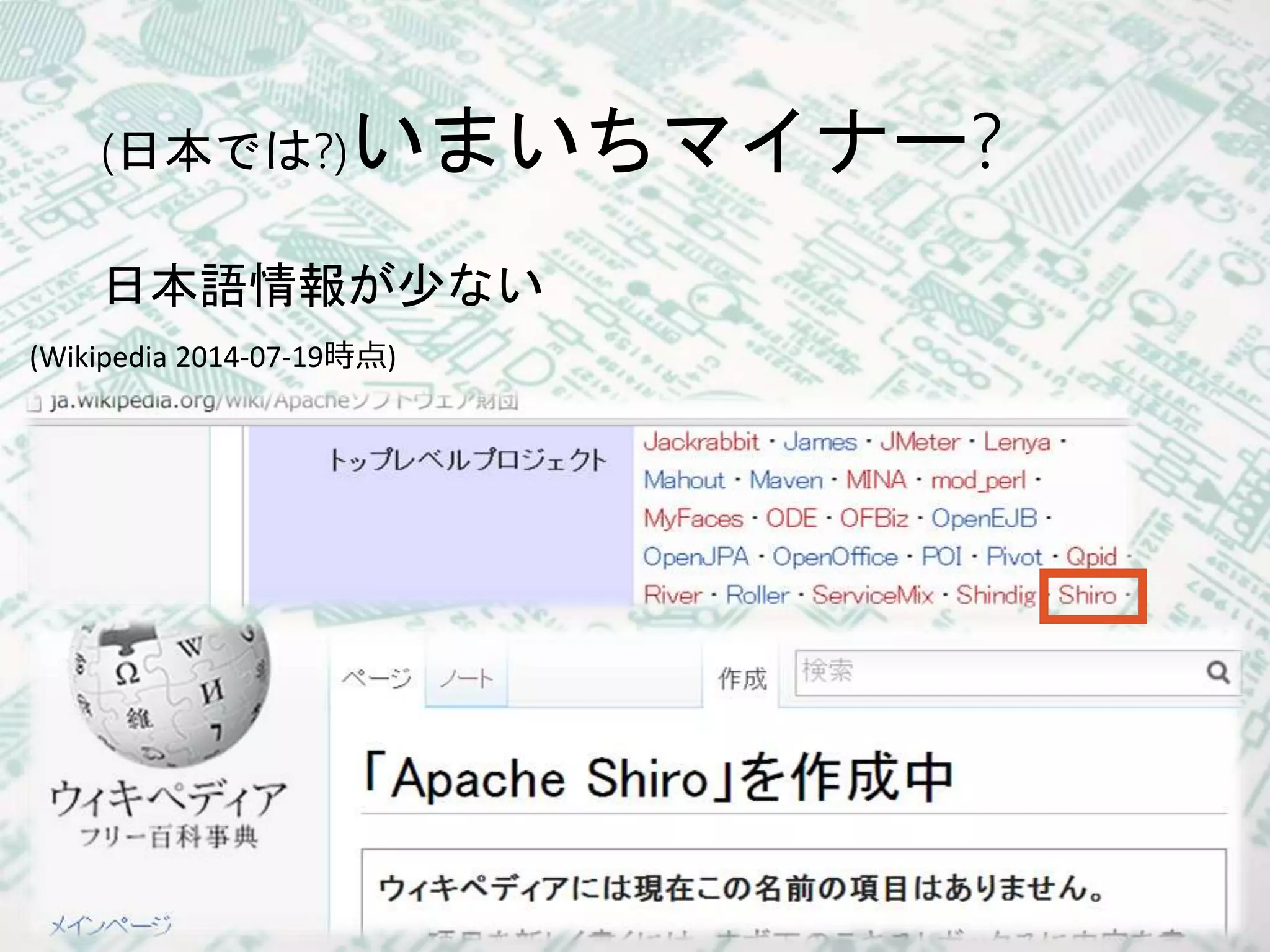Image resolution: width=1270 pixels, height=952 pixels.
Task: Open the OpenJPA link
Action: tap(696, 557)
